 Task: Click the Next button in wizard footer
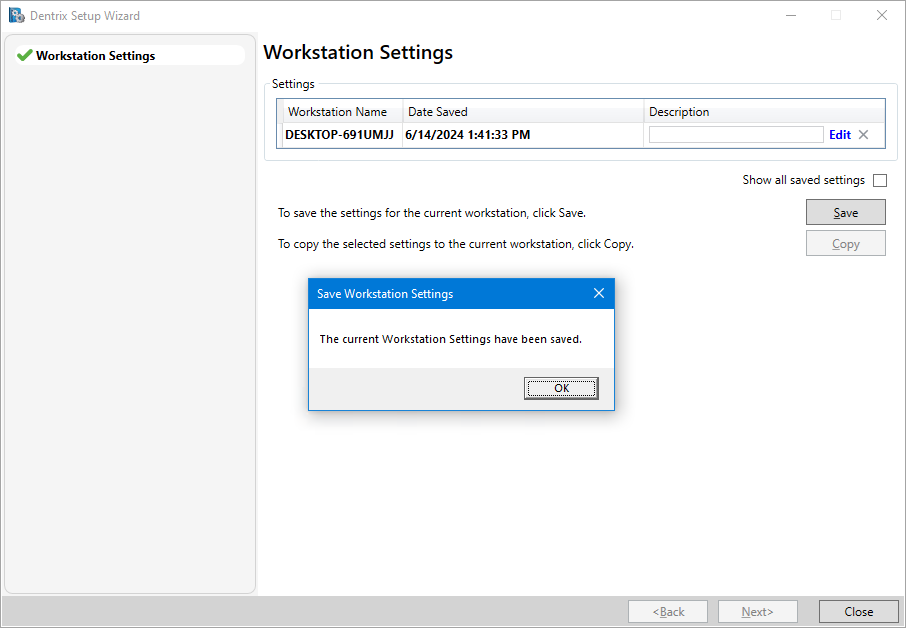pos(757,612)
